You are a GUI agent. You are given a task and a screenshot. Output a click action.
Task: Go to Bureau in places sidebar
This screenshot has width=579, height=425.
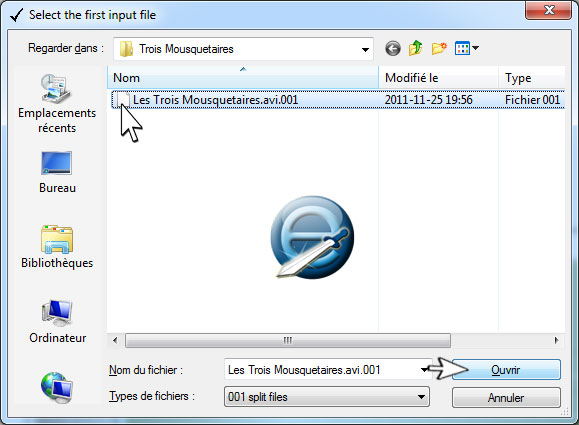(x=57, y=172)
